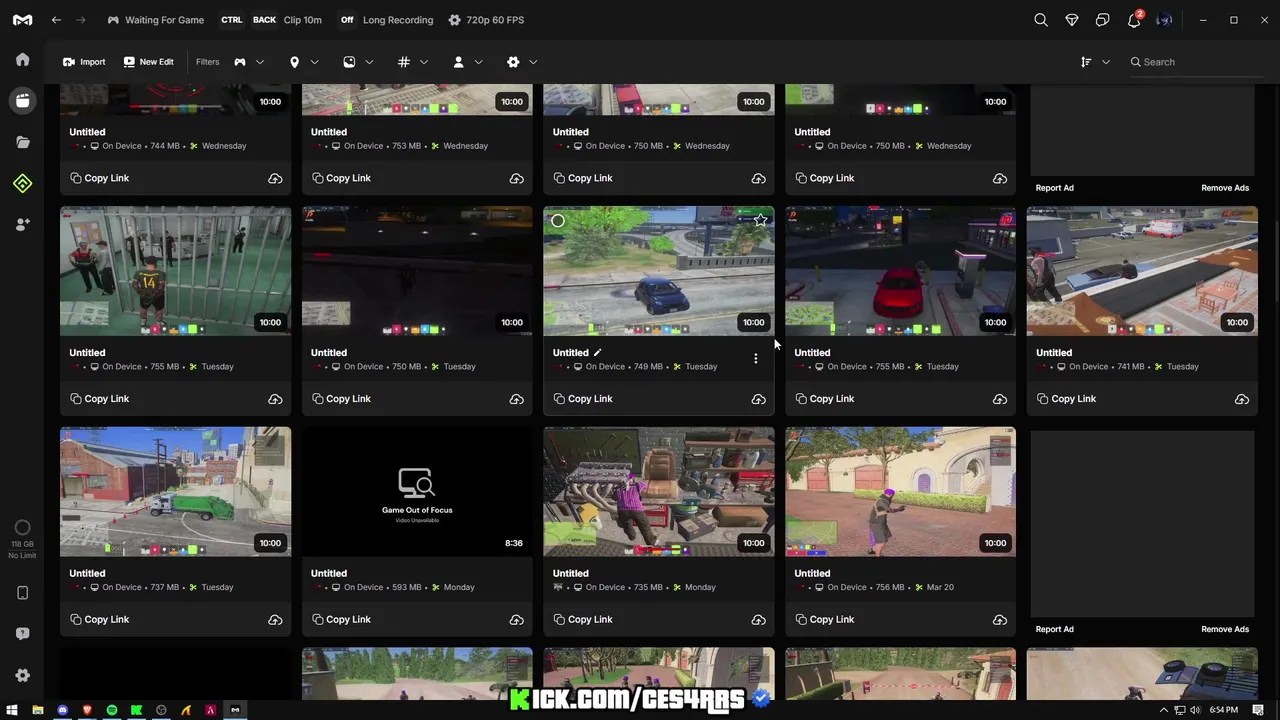1280x720 pixels.
Task: Tick the select circle on blue car clip
Action: pyautogui.click(x=558, y=221)
